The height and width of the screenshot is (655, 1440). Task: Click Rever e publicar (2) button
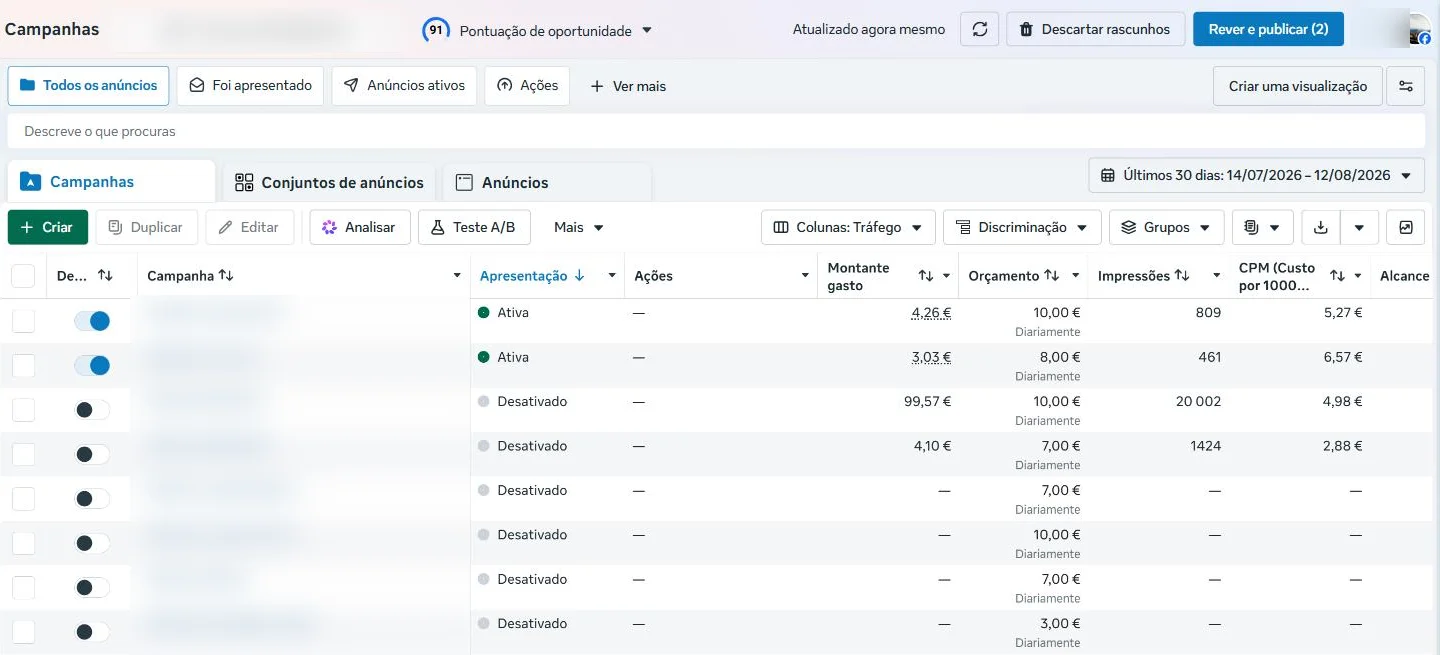(x=1268, y=29)
